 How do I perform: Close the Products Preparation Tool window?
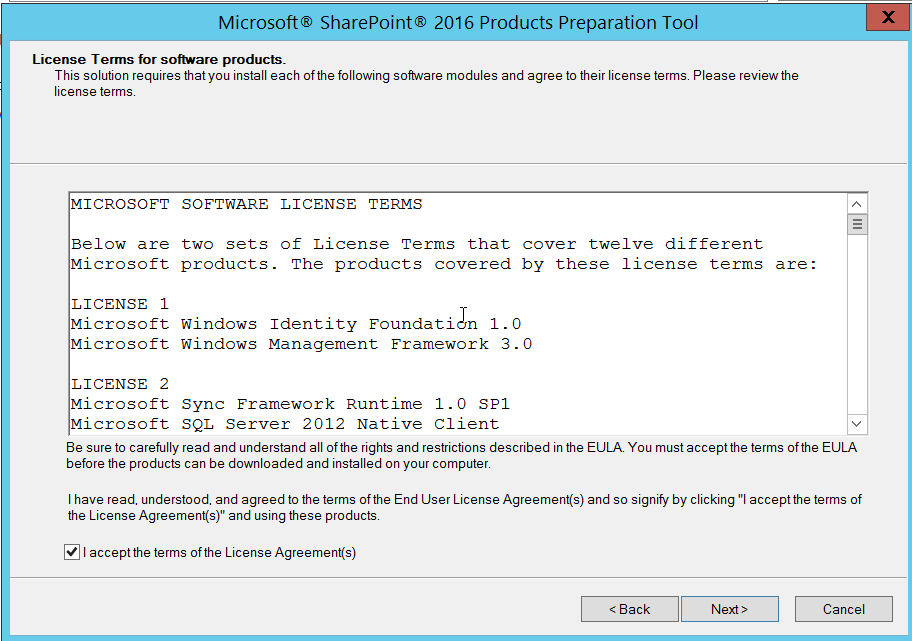[x=888, y=17]
